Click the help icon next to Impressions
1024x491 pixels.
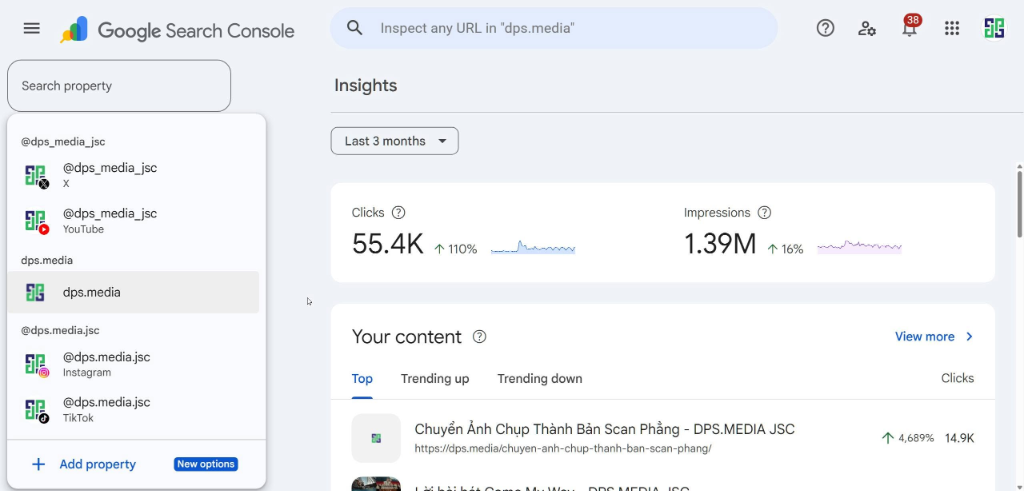click(x=764, y=213)
